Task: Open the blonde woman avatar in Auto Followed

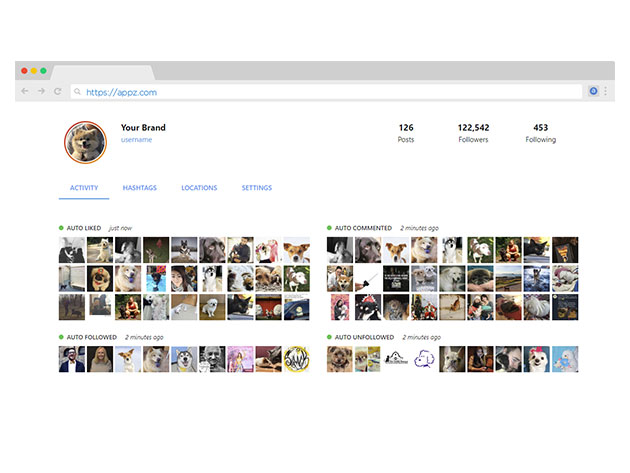Action: (100, 359)
